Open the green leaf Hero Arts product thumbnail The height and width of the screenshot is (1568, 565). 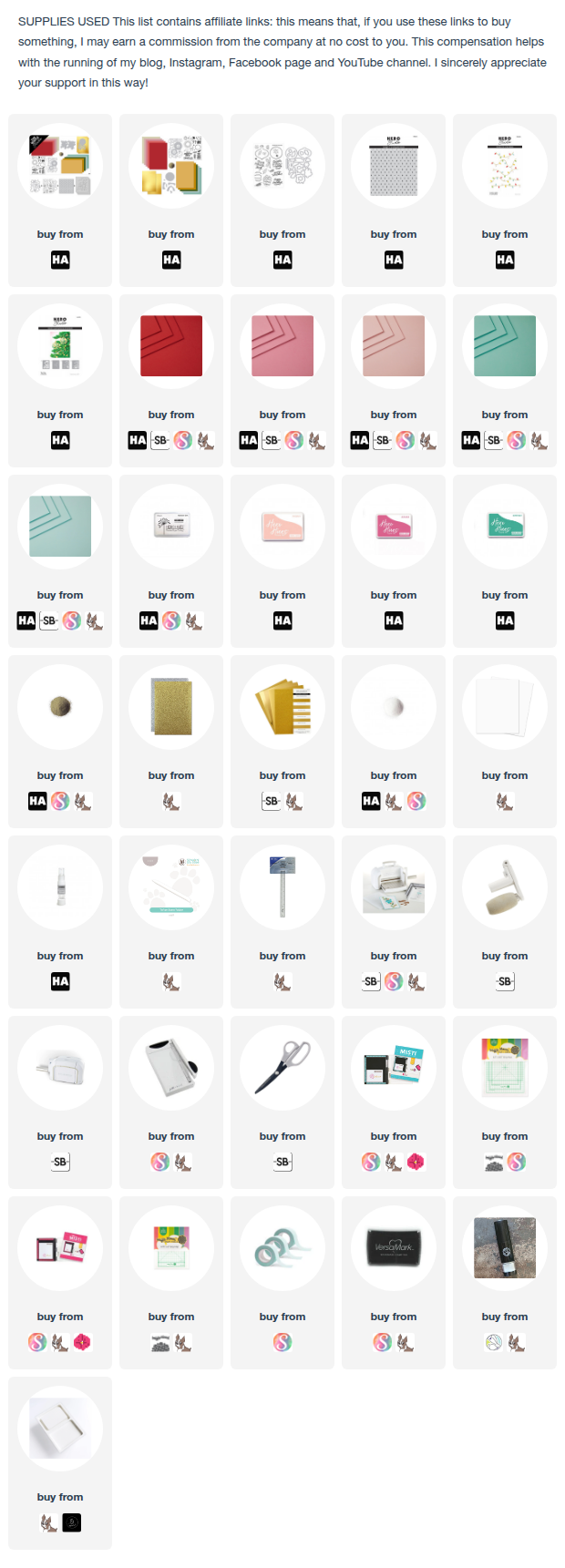coord(60,346)
